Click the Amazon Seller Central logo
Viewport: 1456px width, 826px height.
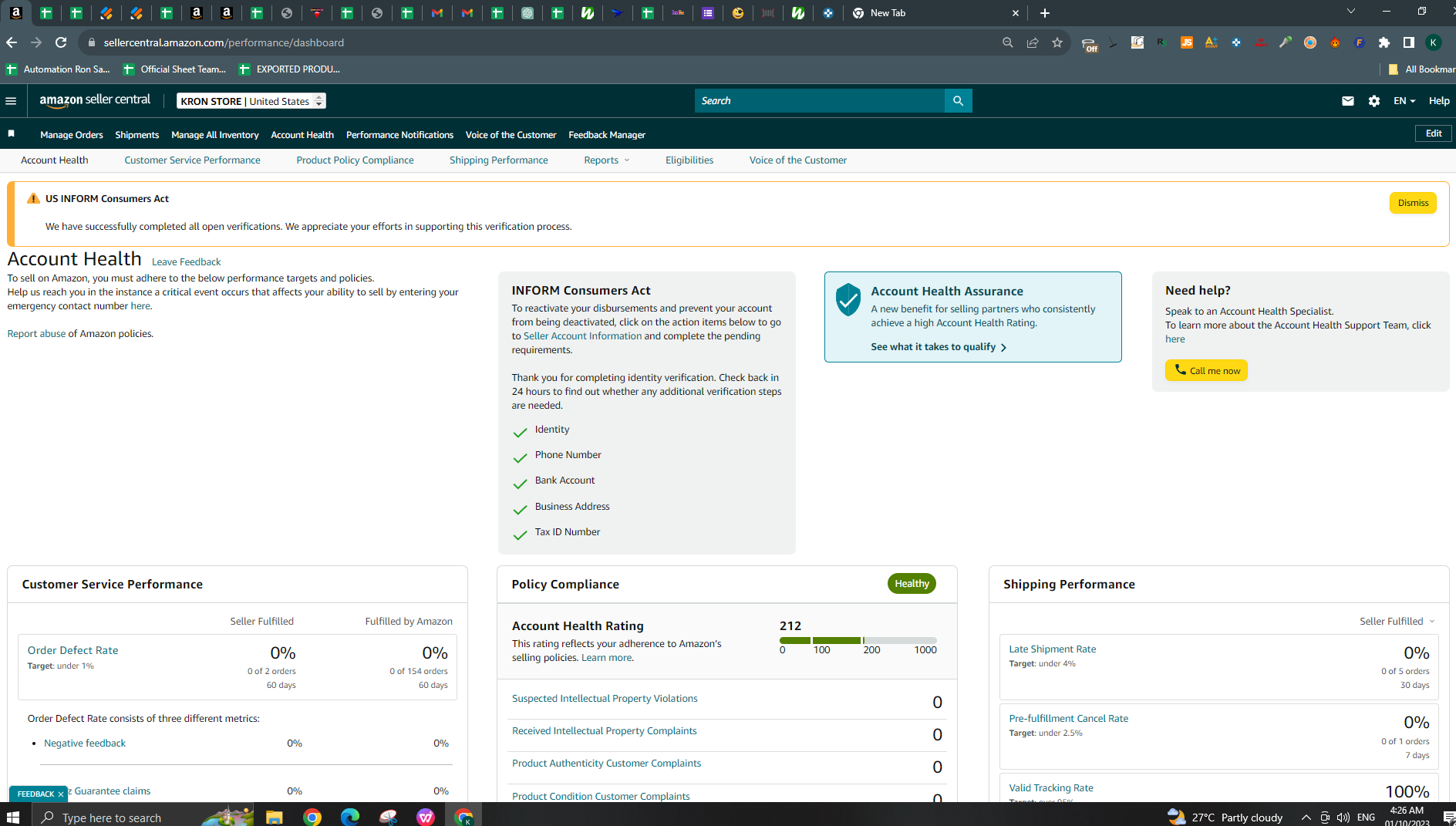coord(95,100)
